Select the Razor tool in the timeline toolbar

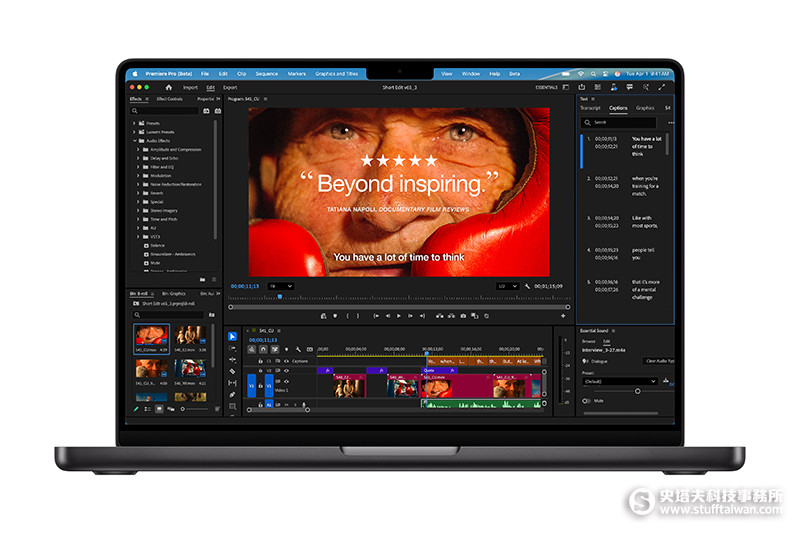click(232, 371)
